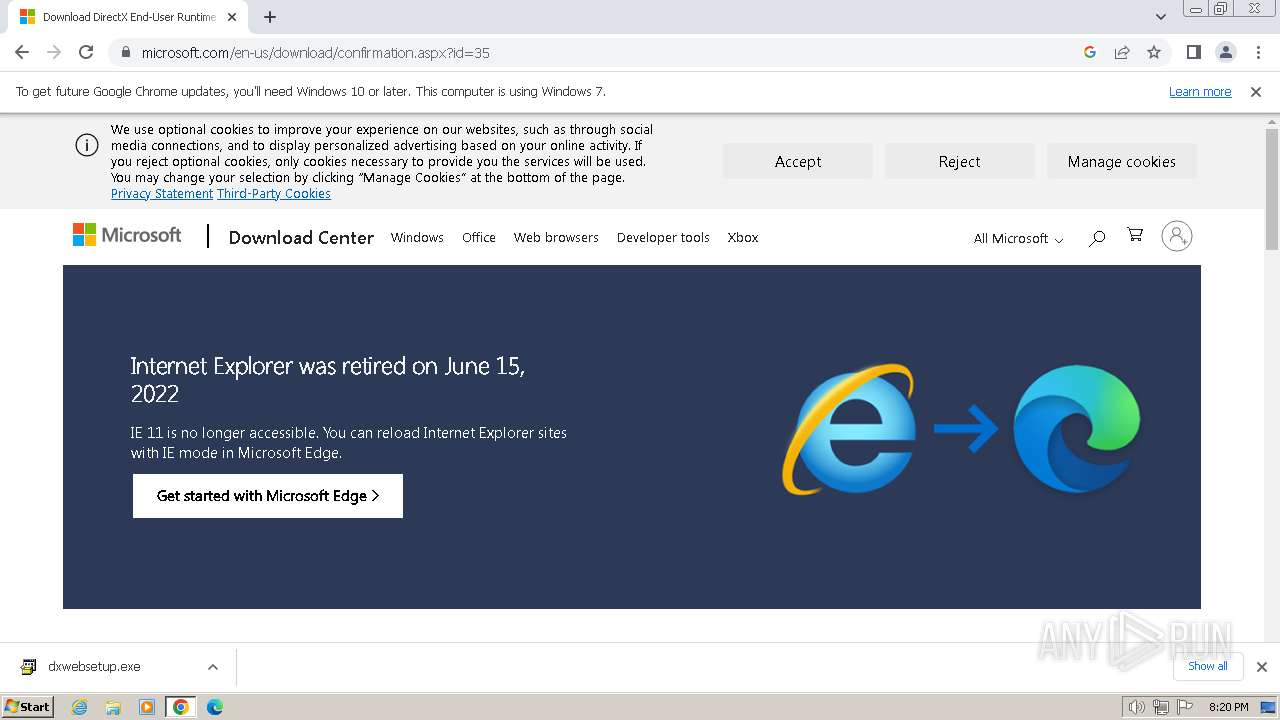Close the Download DirectX tab

pos(231,17)
